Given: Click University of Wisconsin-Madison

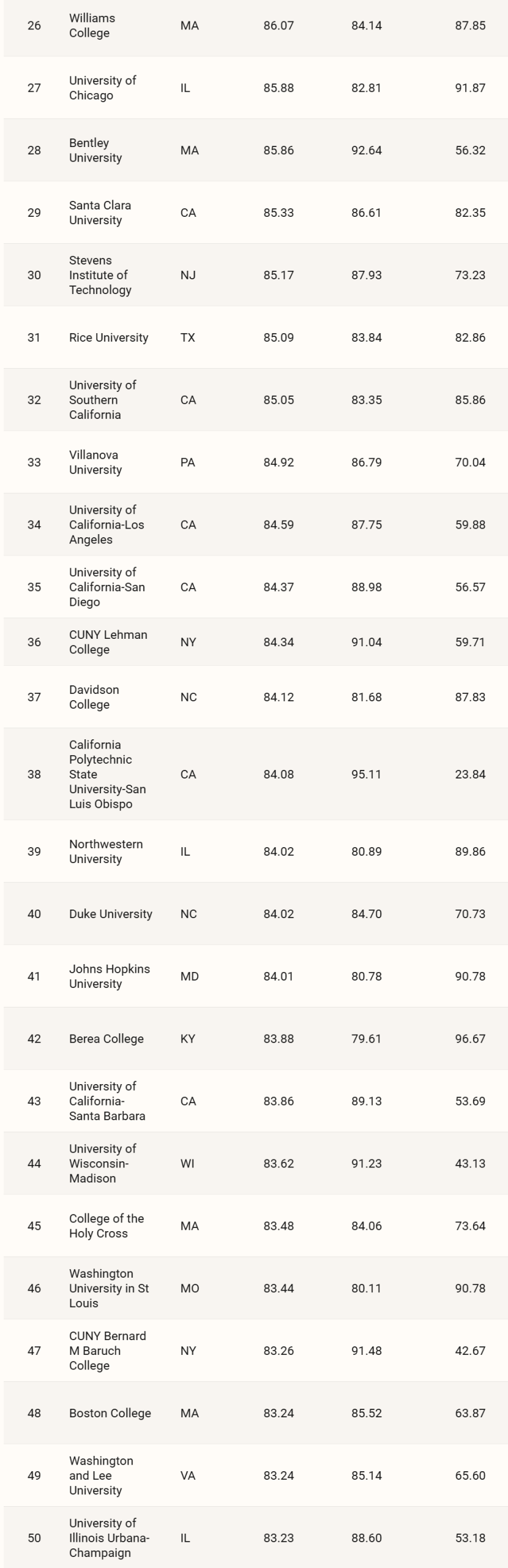Looking at the screenshot, I should (102, 1163).
